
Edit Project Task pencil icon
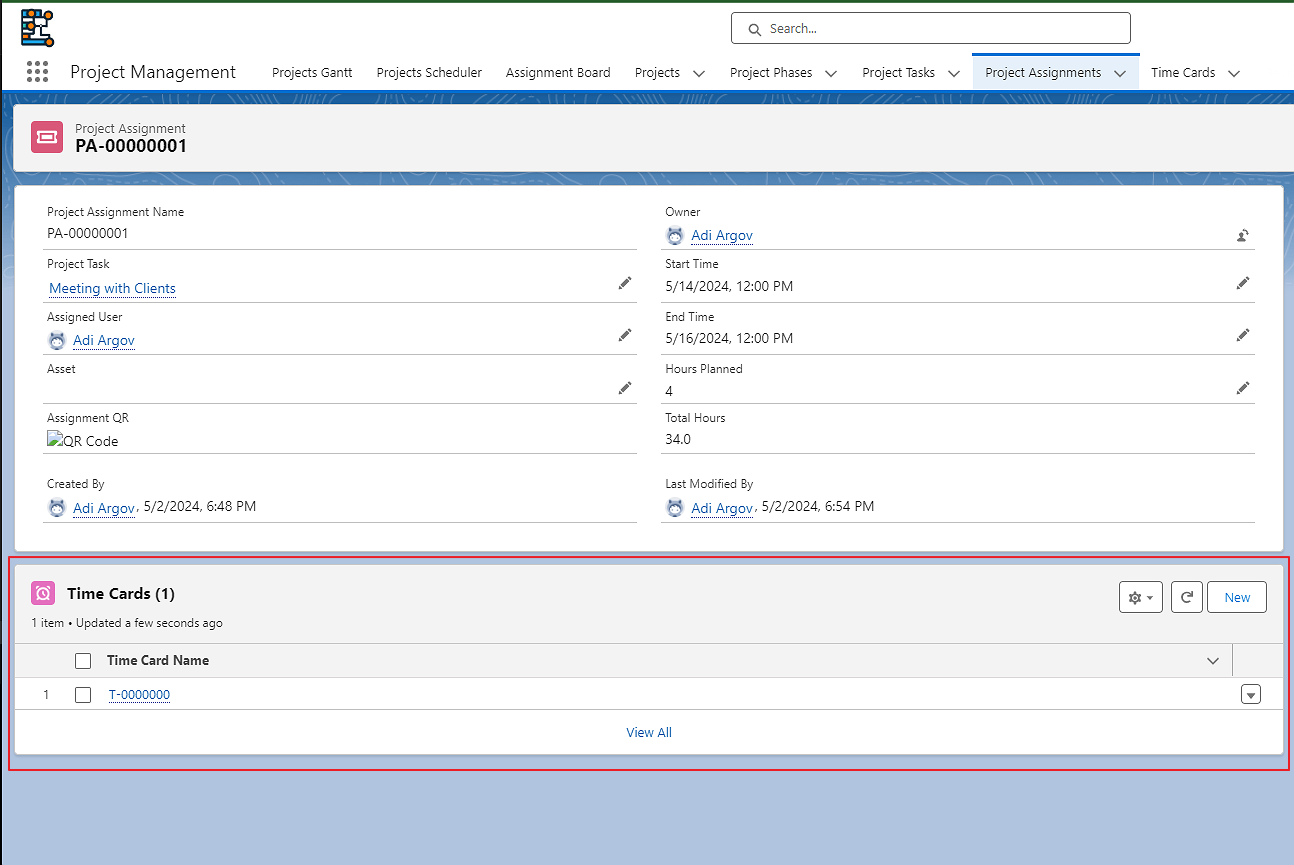(624, 284)
